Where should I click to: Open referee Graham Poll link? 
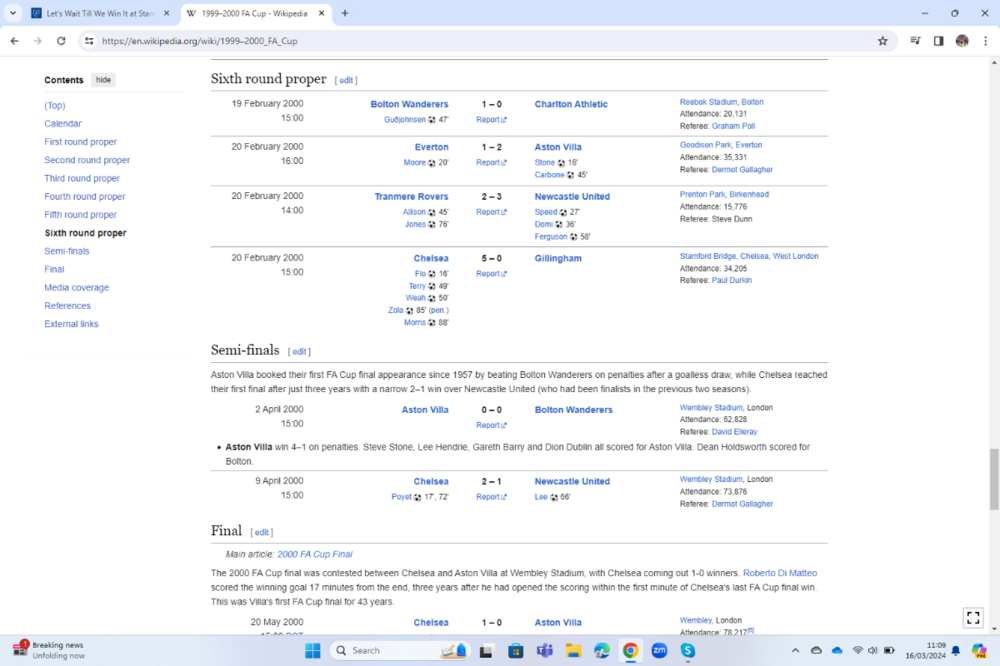[733, 126]
